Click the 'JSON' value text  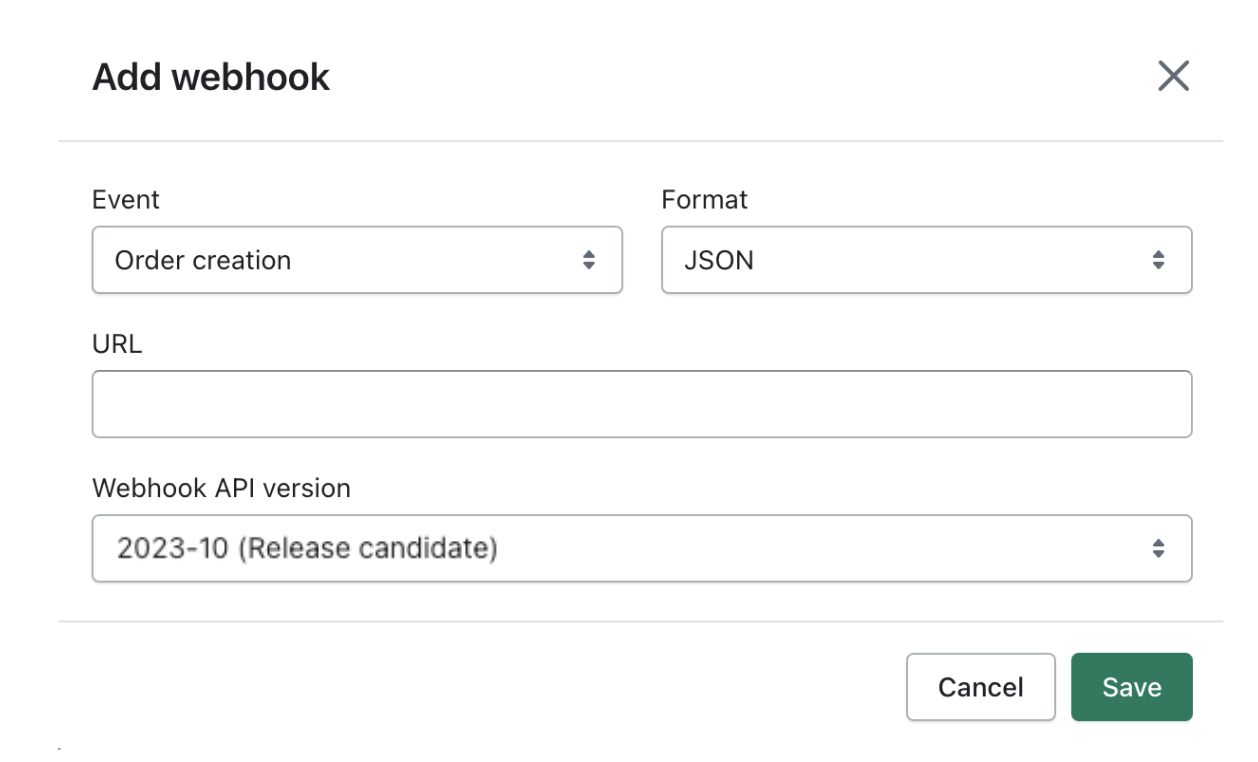coord(719,260)
